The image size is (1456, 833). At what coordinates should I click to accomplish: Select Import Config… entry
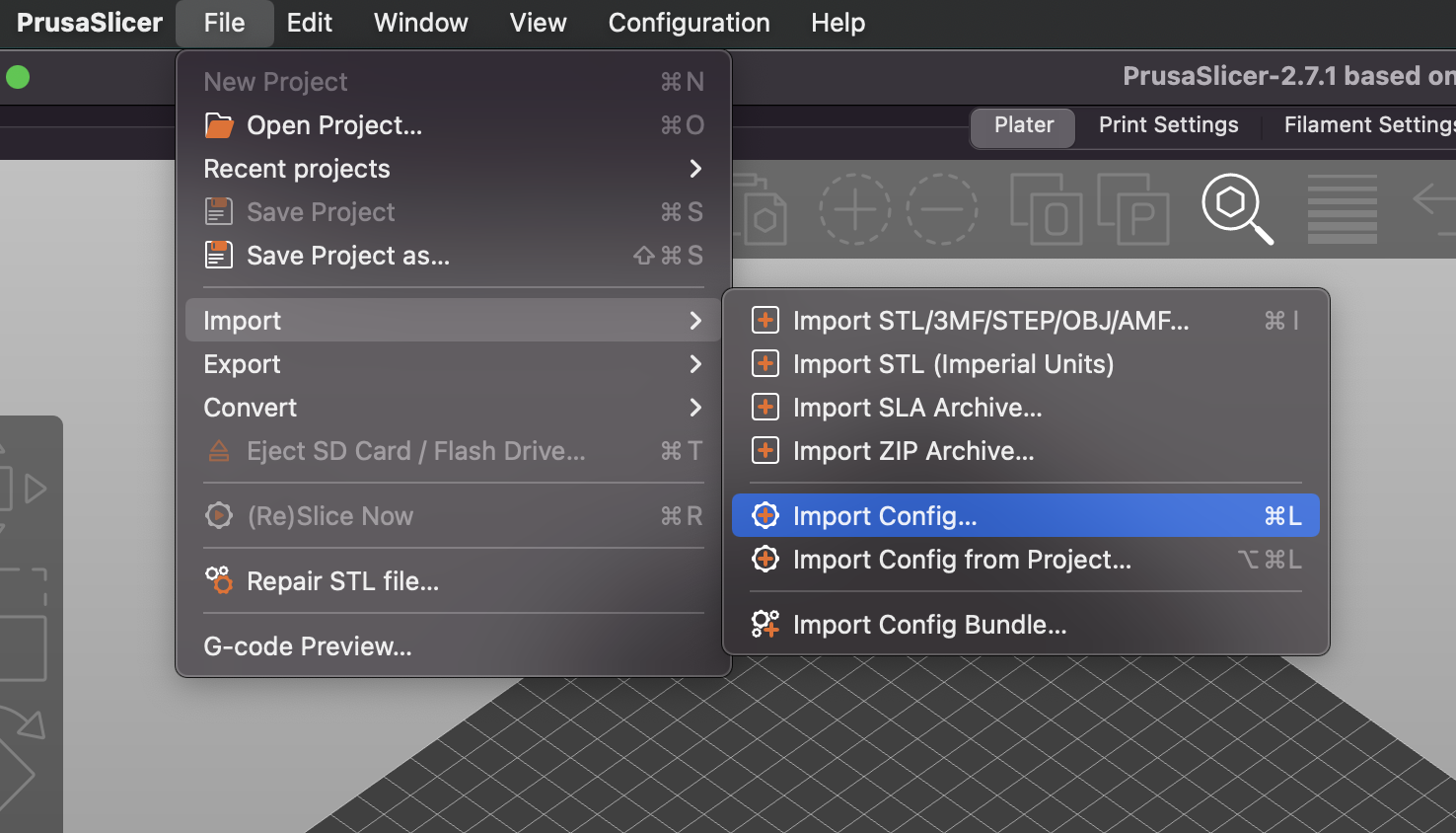coord(1026,515)
